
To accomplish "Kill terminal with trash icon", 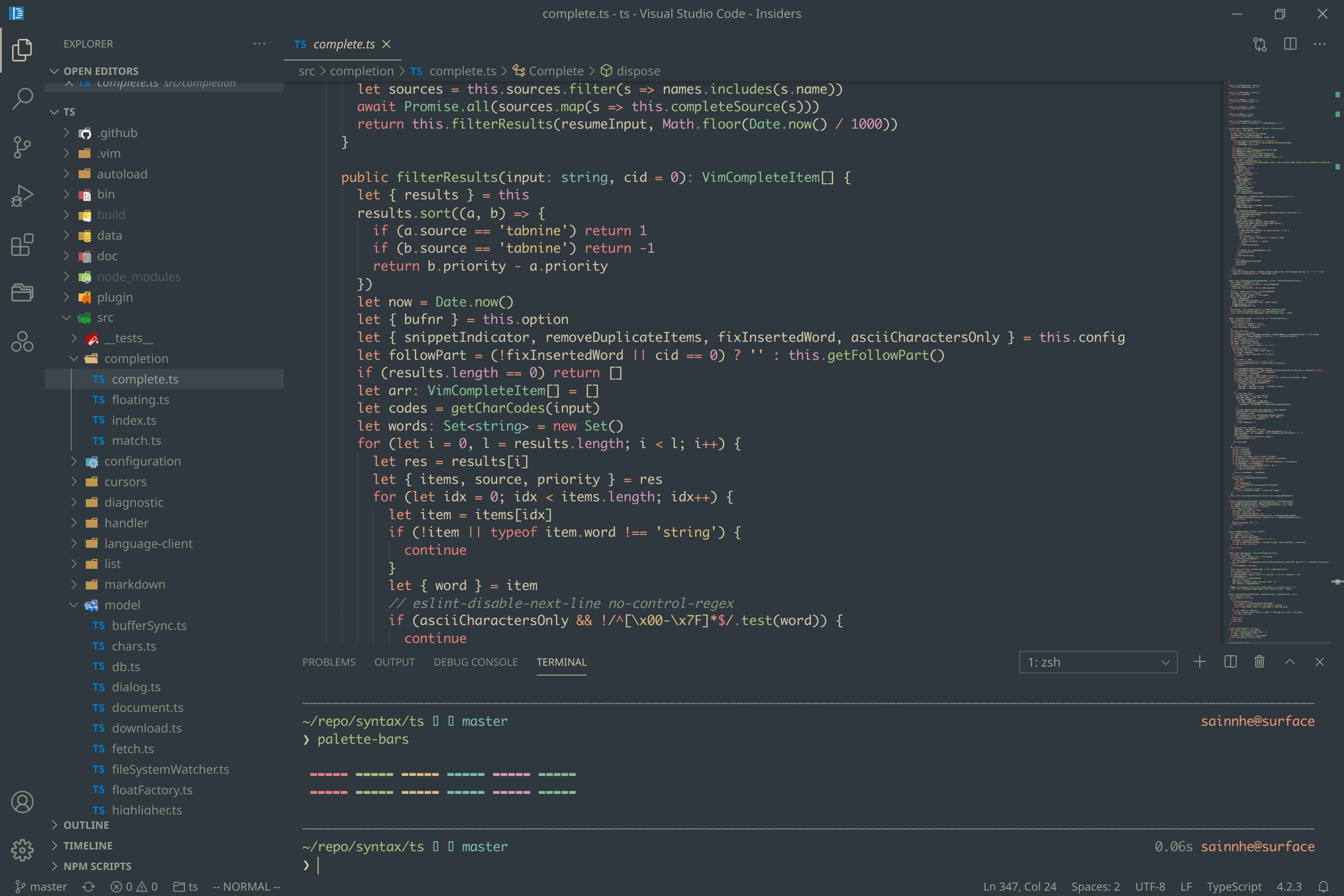I will (x=1259, y=662).
